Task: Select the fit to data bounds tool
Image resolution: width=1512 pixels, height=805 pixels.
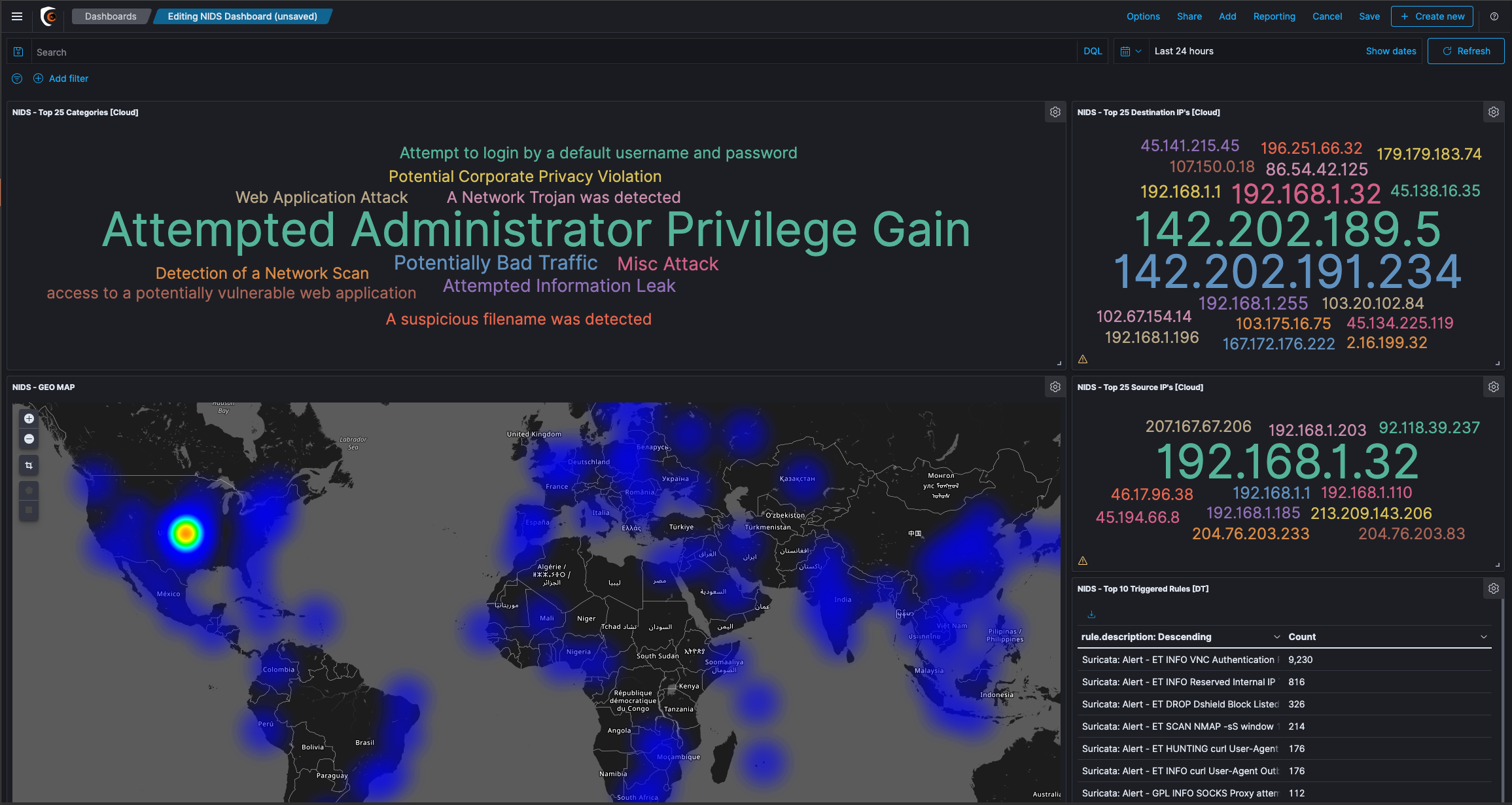Action: click(x=29, y=465)
